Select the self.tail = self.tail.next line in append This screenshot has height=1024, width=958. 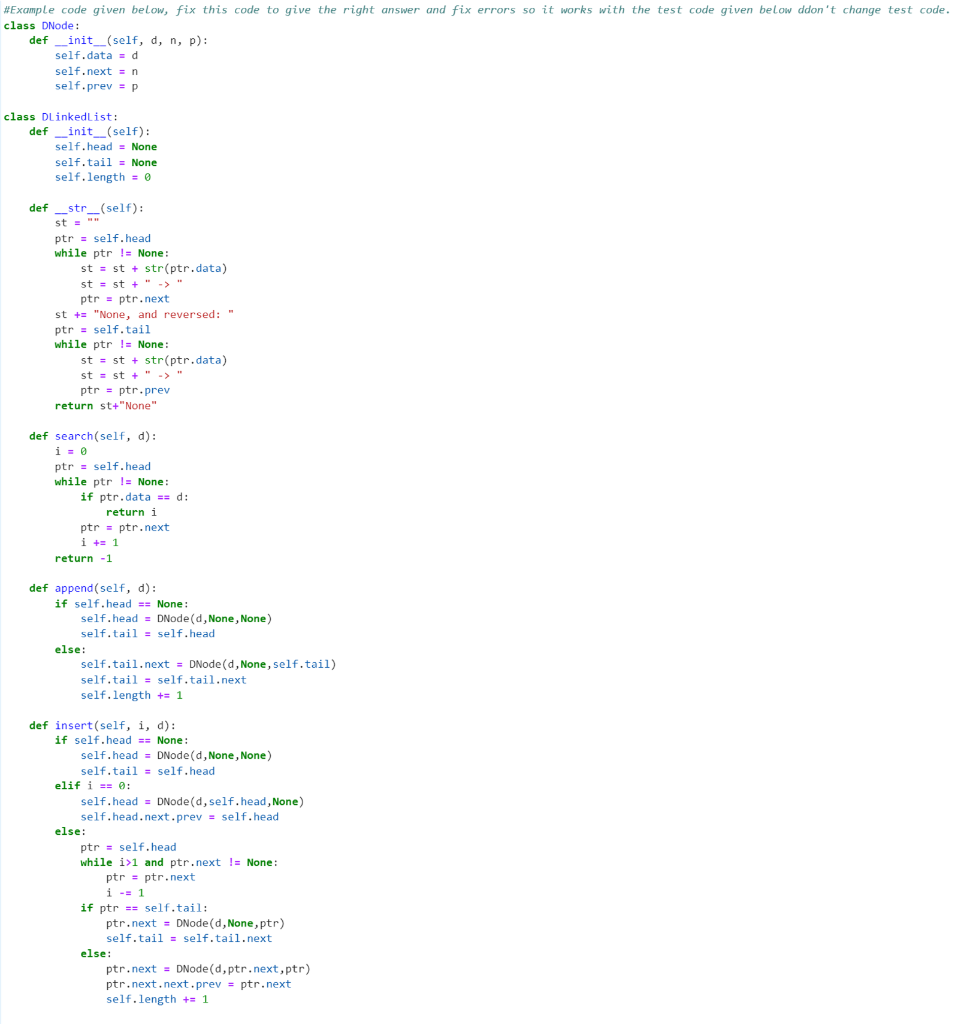click(x=147, y=679)
